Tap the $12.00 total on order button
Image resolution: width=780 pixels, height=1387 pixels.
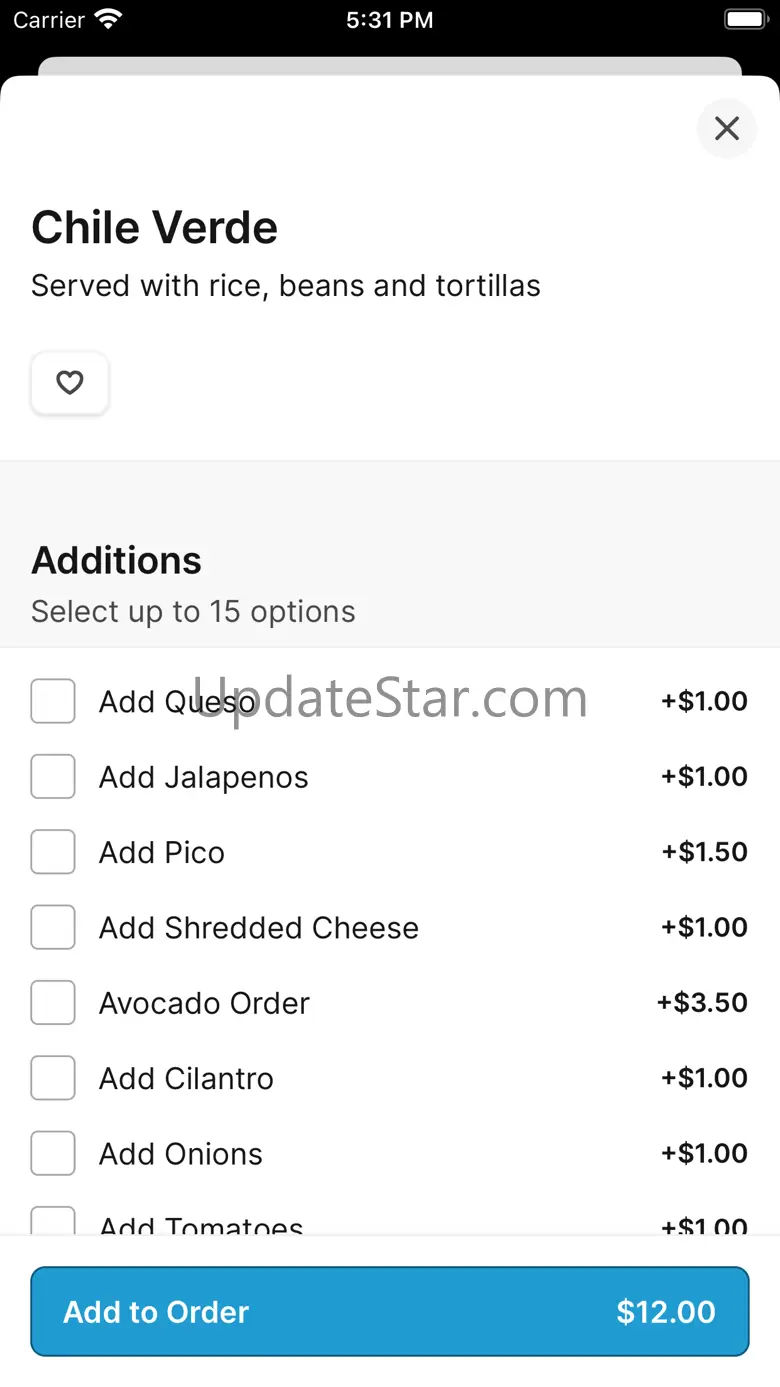point(665,1312)
